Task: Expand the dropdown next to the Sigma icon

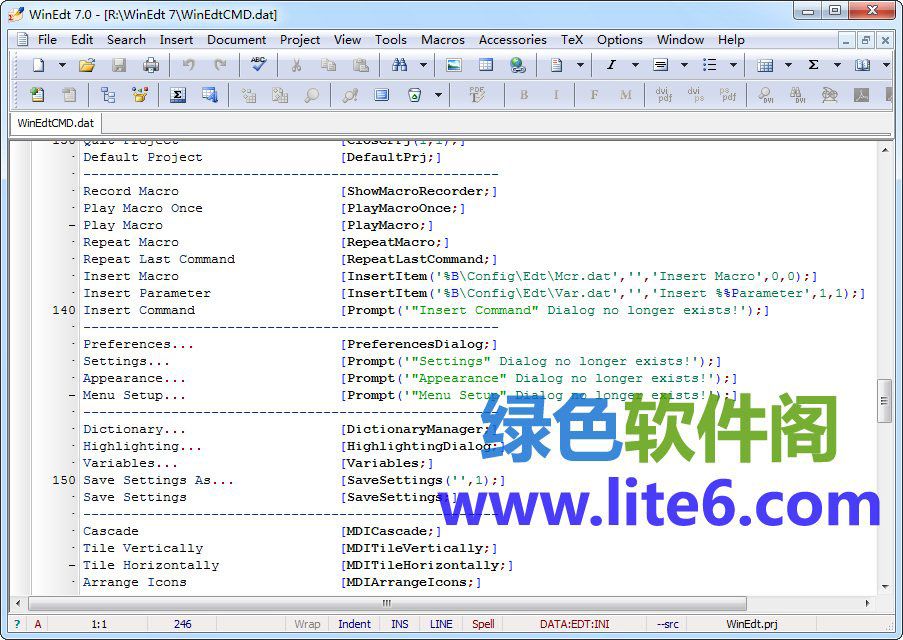Action: [837, 65]
